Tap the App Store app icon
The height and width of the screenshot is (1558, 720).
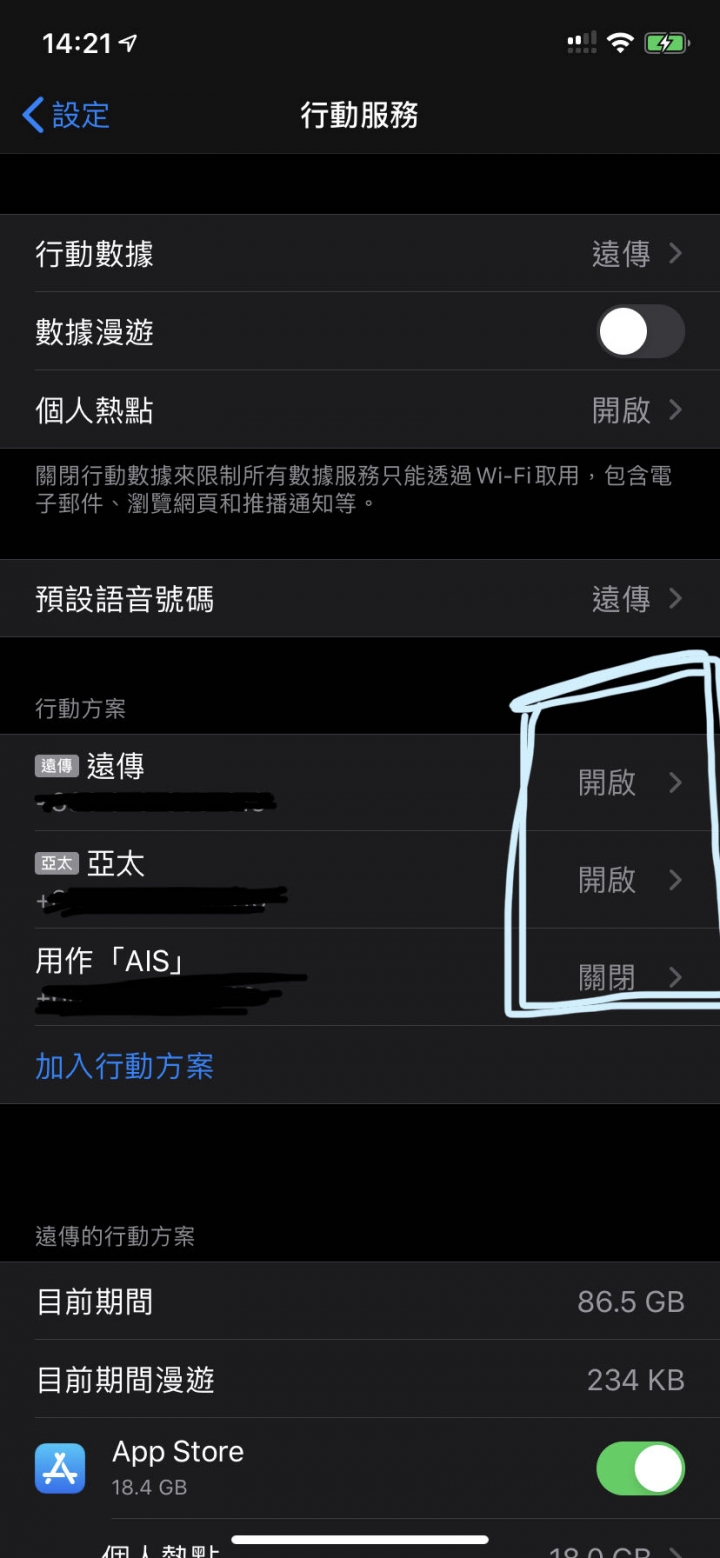point(60,1468)
